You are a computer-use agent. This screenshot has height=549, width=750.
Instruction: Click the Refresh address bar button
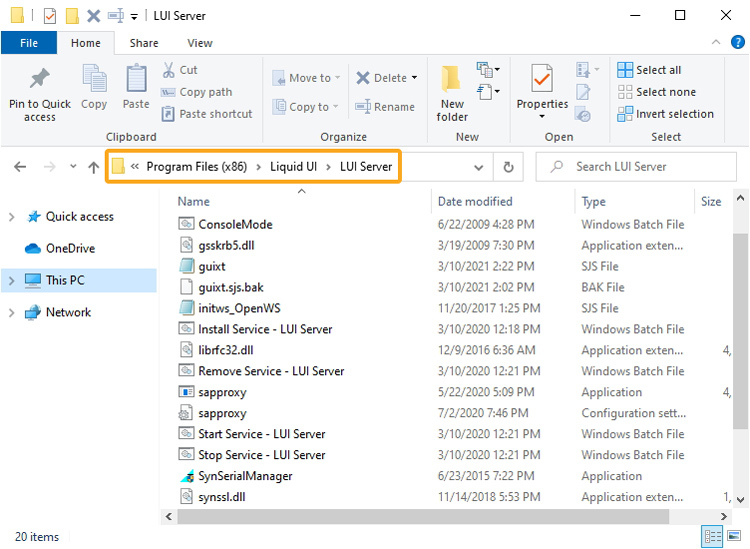pyautogui.click(x=508, y=167)
